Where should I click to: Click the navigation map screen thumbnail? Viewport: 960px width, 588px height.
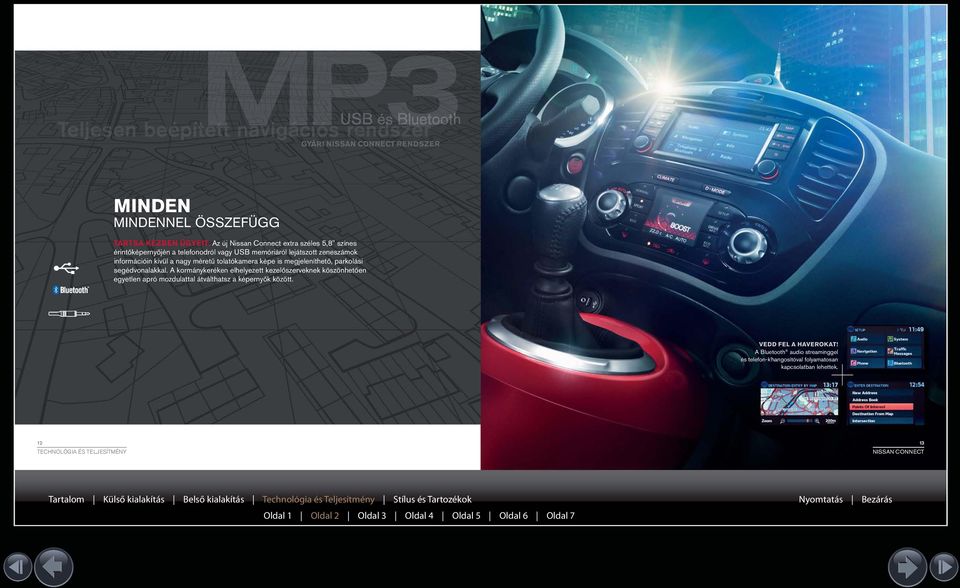pos(800,402)
